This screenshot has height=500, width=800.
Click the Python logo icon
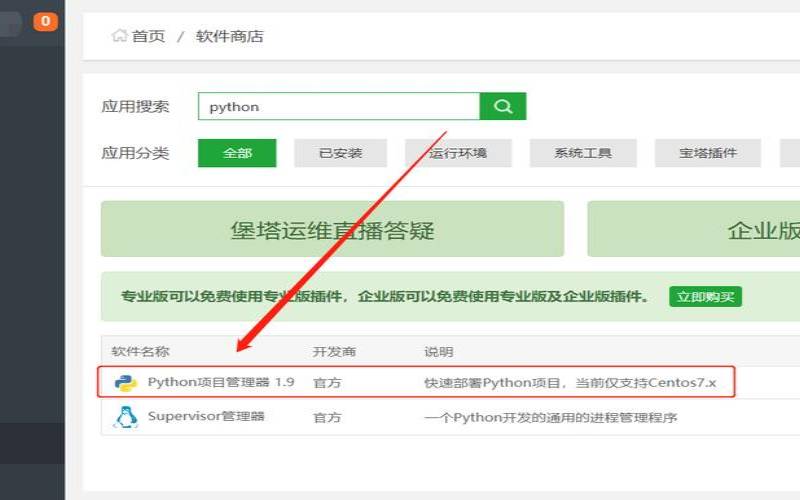tap(126, 383)
